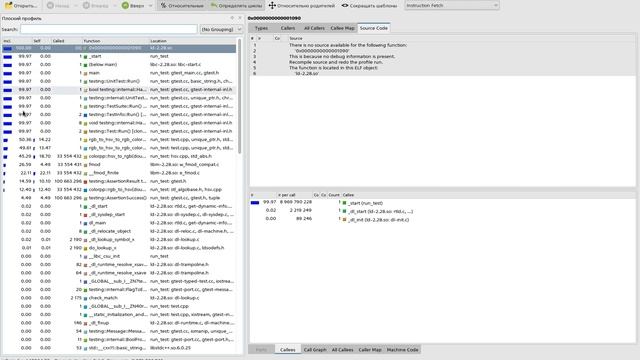Open the Machine Code tab
The height and width of the screenshot is (360, 640).
pyautogui.click(x=402, y=350)
